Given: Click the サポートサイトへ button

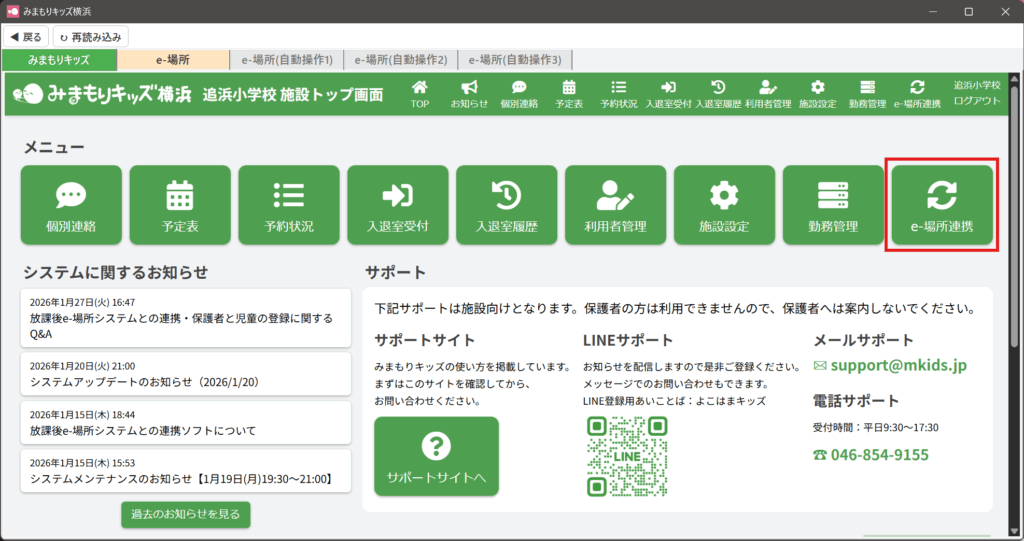Looking at the screenshot, I should (436, 456).
